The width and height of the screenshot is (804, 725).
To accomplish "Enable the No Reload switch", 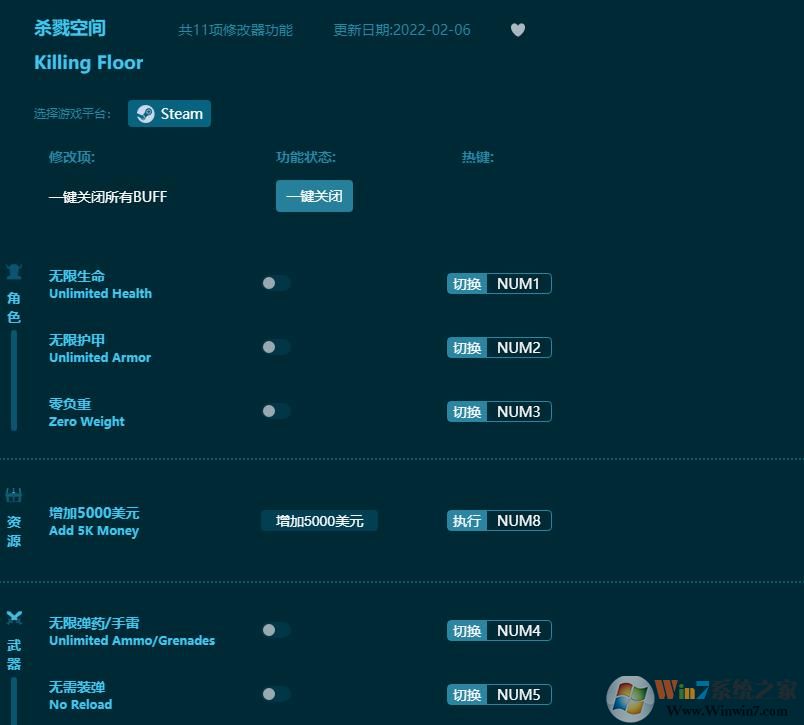I will click(276, 694).
